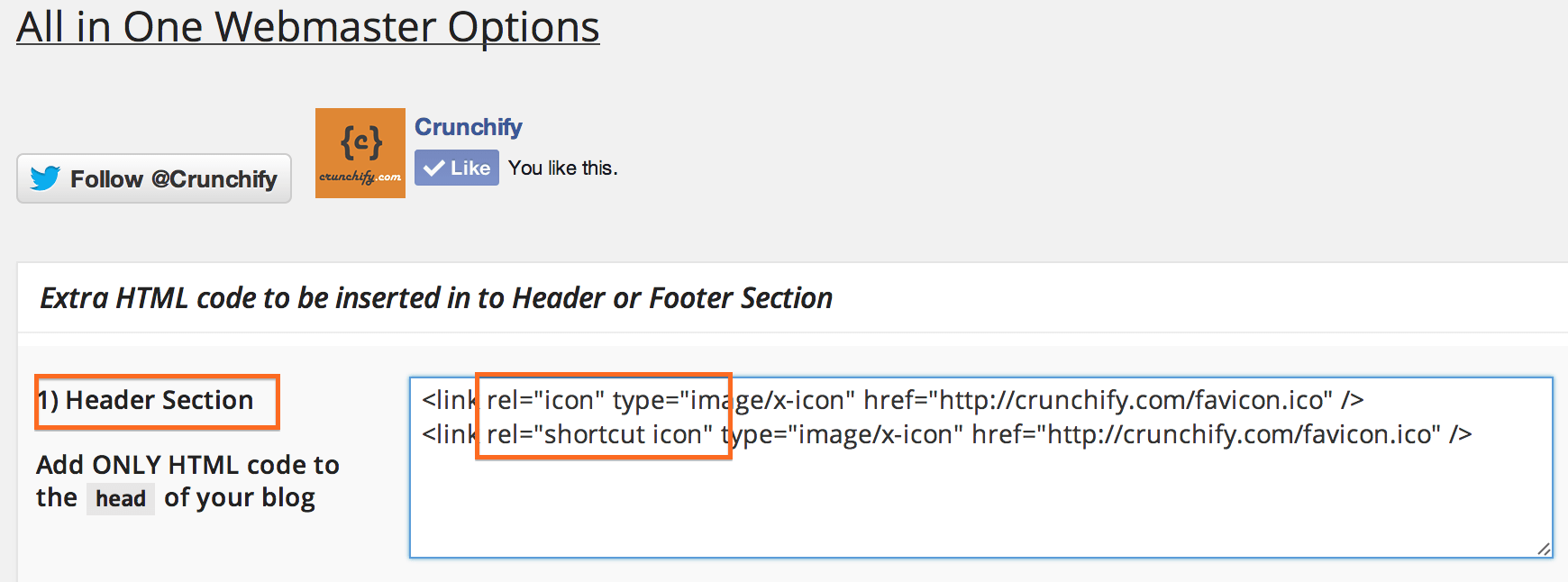Click the checkmark icon inside the Like button
The height and width of the screenshot is (582, 1568).
coord(435,167)
